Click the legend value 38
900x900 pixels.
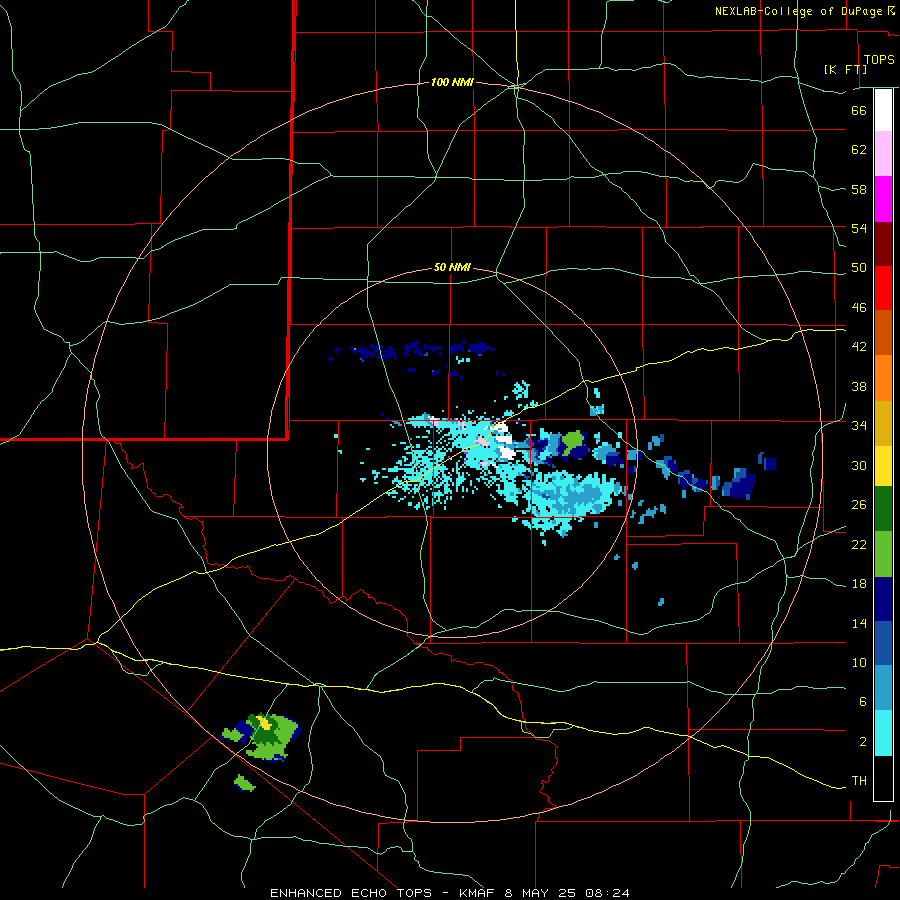[x=859, y=386]
